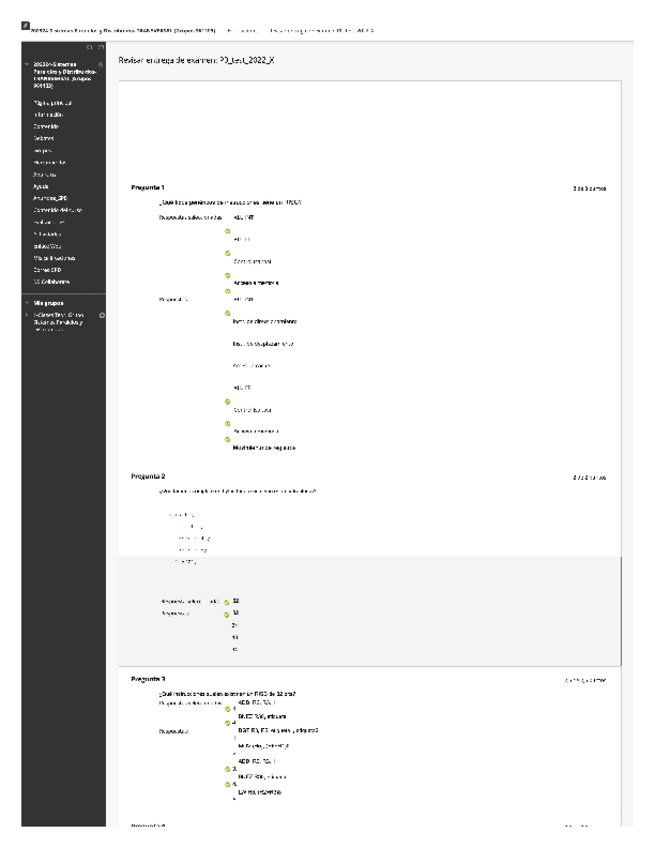Click the 'Movimiento de registro' answer in Pregunta 1
This screenshot has width=655, height=848.
click(x=264, y=448)
